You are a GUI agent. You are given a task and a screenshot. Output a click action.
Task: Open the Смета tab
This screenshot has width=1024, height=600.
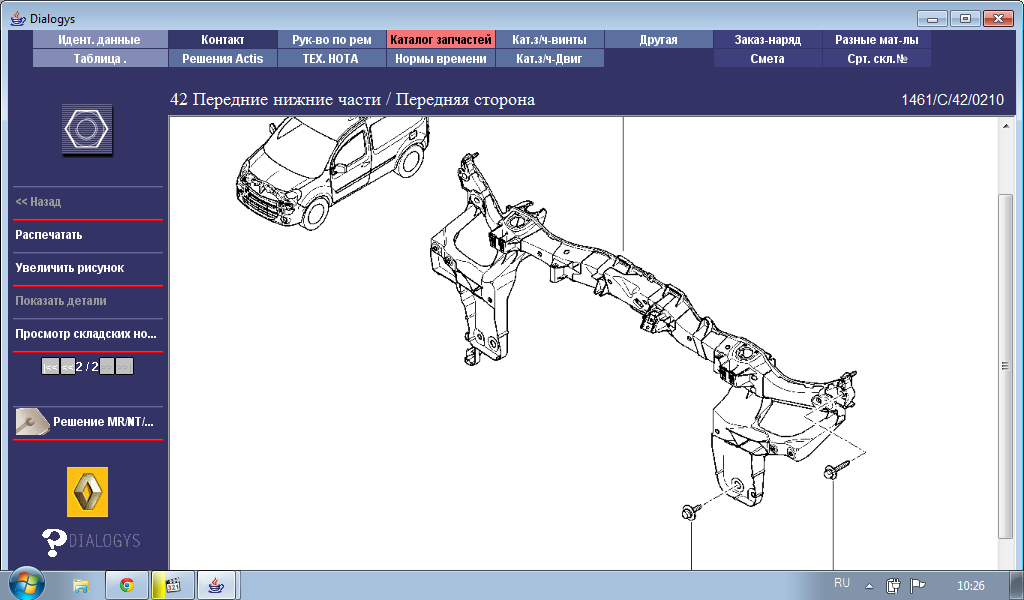click(767, 58)
